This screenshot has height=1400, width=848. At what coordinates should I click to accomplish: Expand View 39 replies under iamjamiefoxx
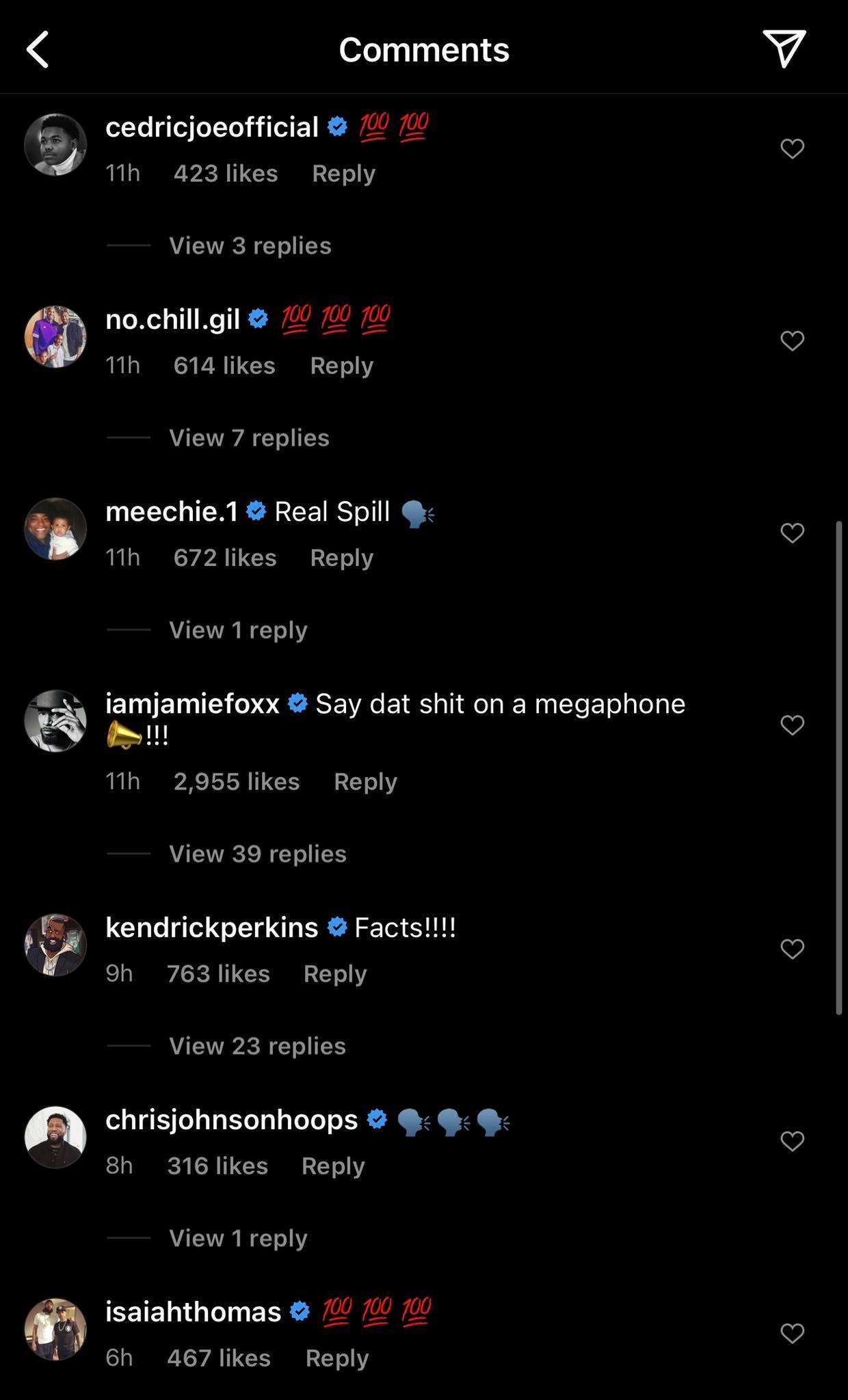pos(257,854)
